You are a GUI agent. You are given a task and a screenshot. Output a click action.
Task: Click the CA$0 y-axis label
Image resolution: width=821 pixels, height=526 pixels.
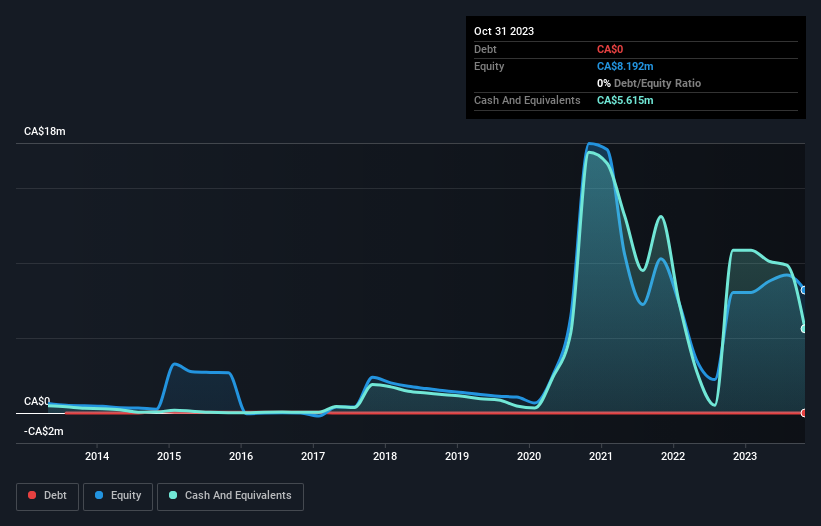click(37, 401)
